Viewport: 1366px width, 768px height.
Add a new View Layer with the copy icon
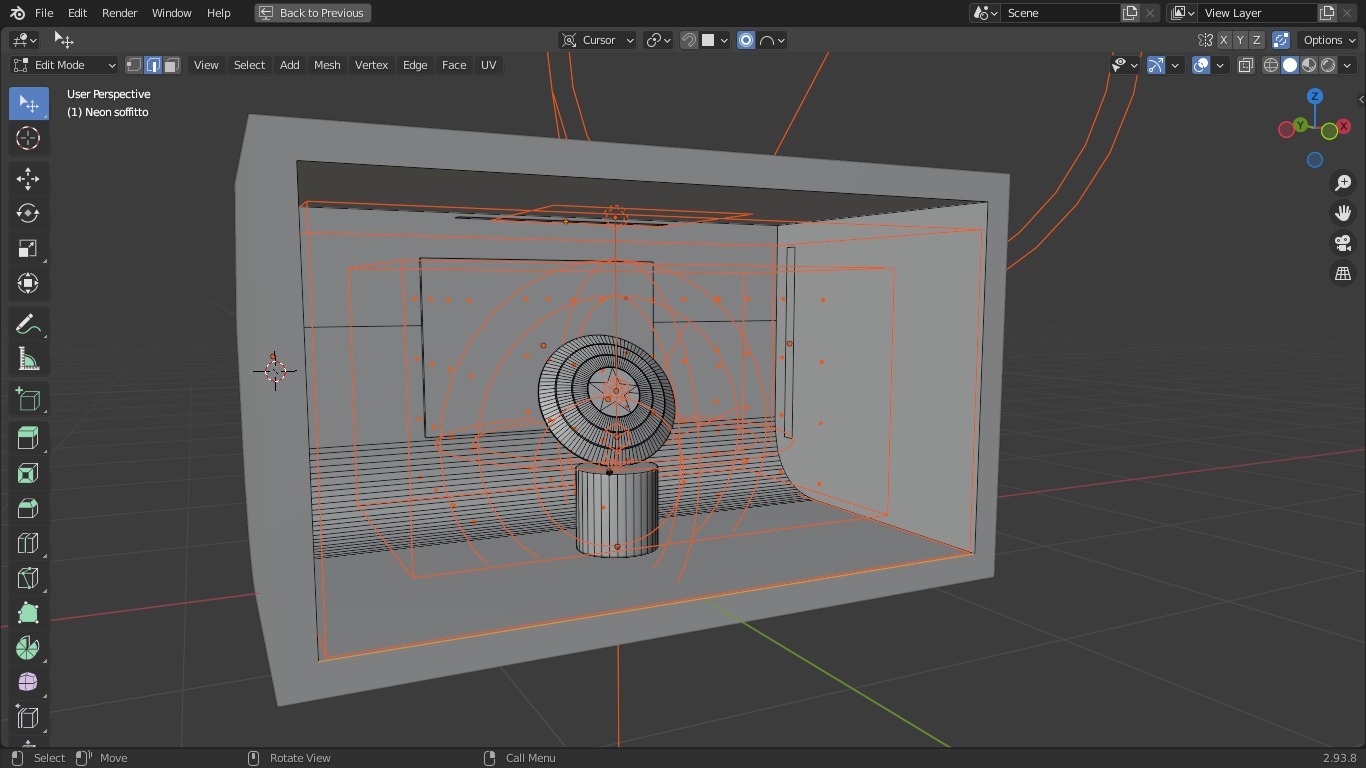point(1327,13)
